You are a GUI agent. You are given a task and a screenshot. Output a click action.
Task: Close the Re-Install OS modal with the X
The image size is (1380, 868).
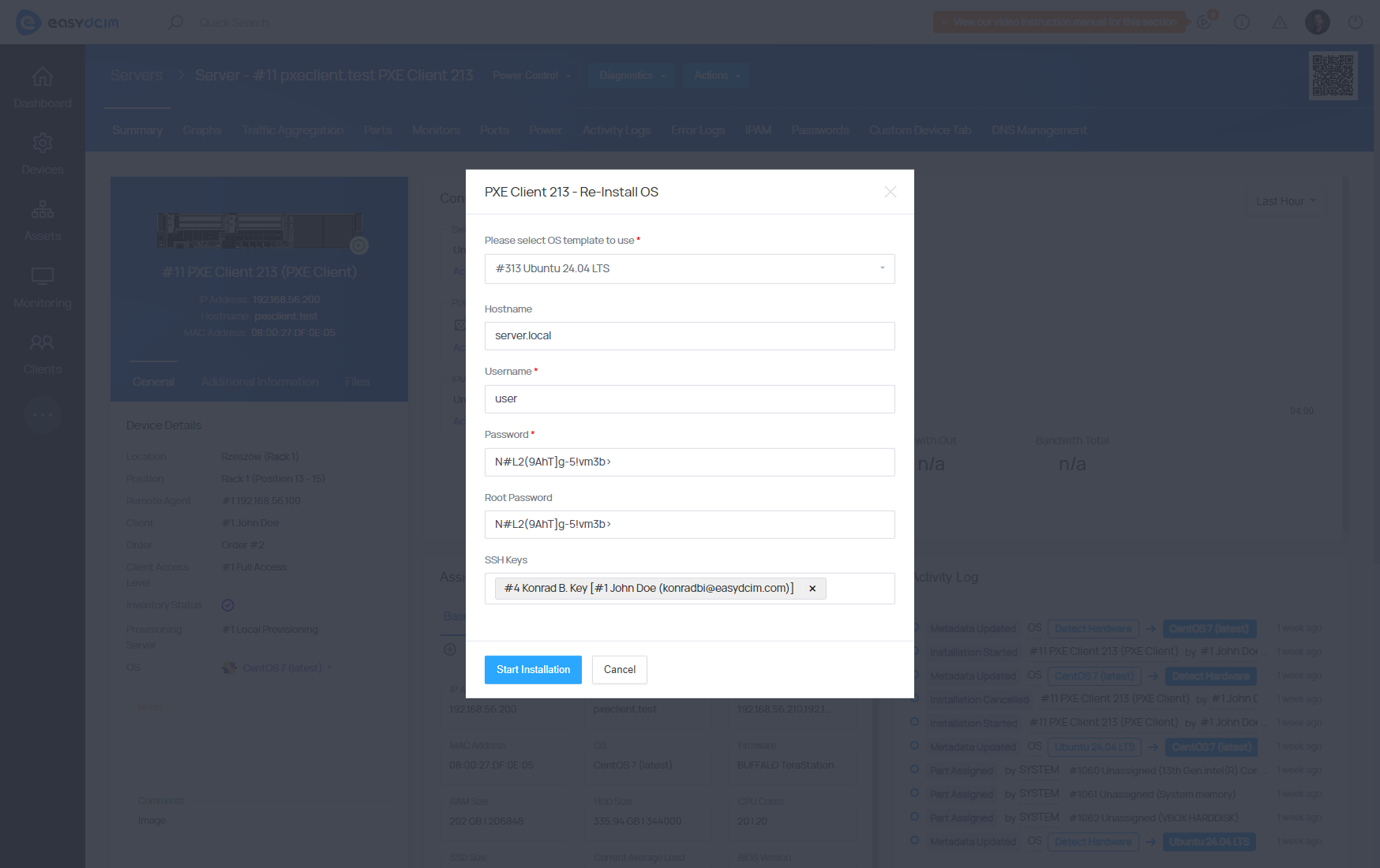coord(891,192)
